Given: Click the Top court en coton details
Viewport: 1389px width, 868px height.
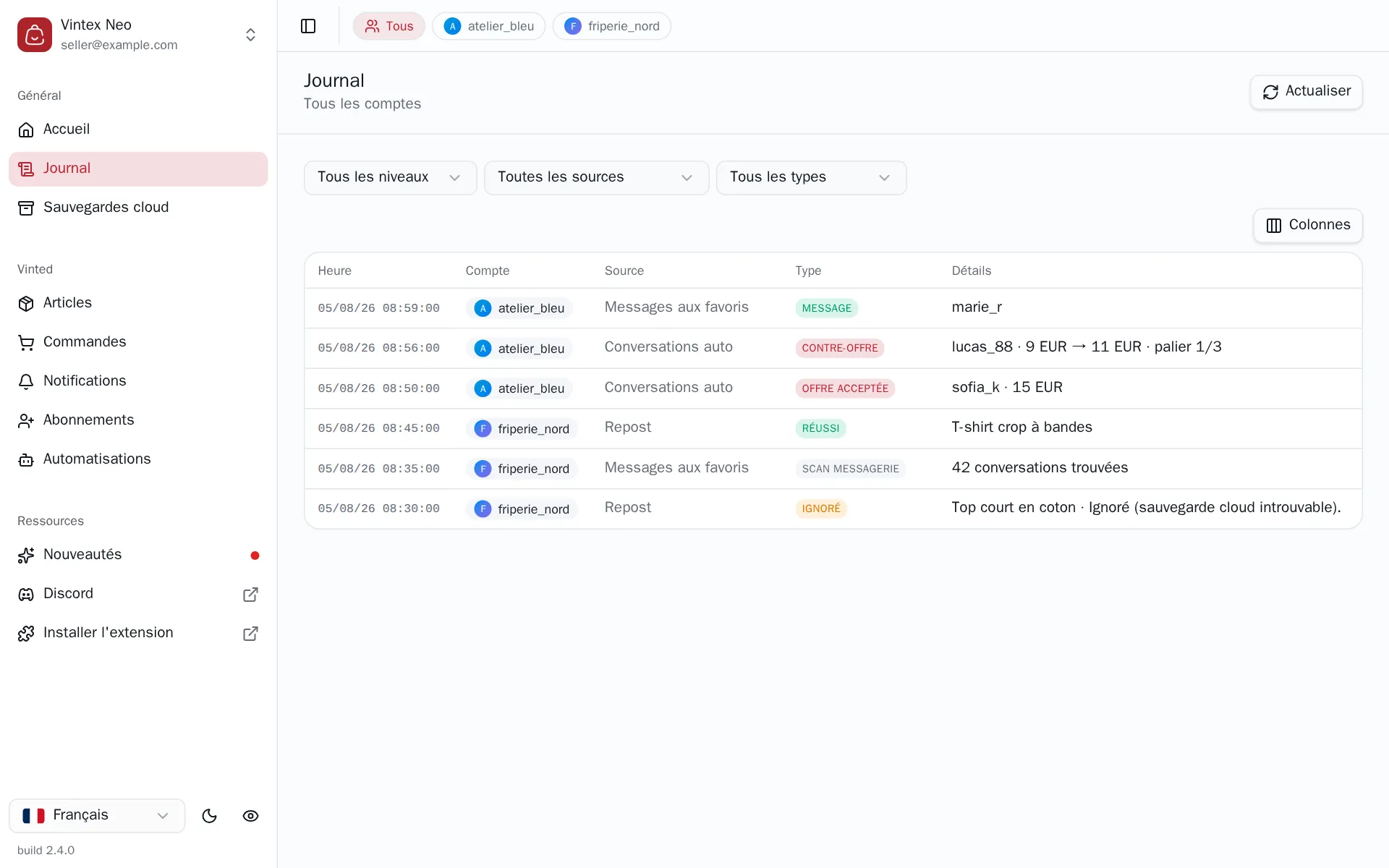Looking at the screenshot, I should (x=1146, y=508).
